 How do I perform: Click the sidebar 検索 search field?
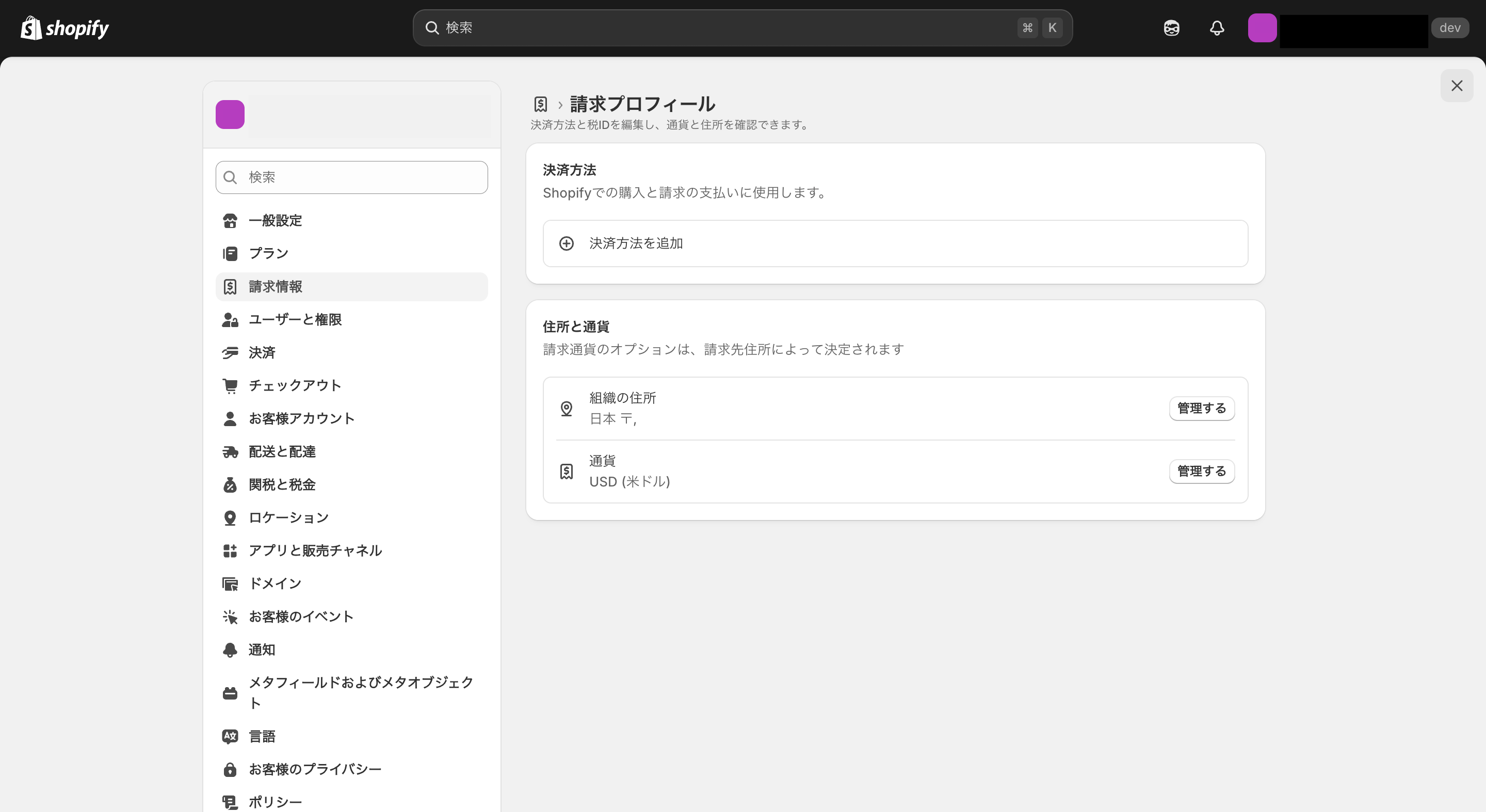pyautogui.click(x=351, y=177)
